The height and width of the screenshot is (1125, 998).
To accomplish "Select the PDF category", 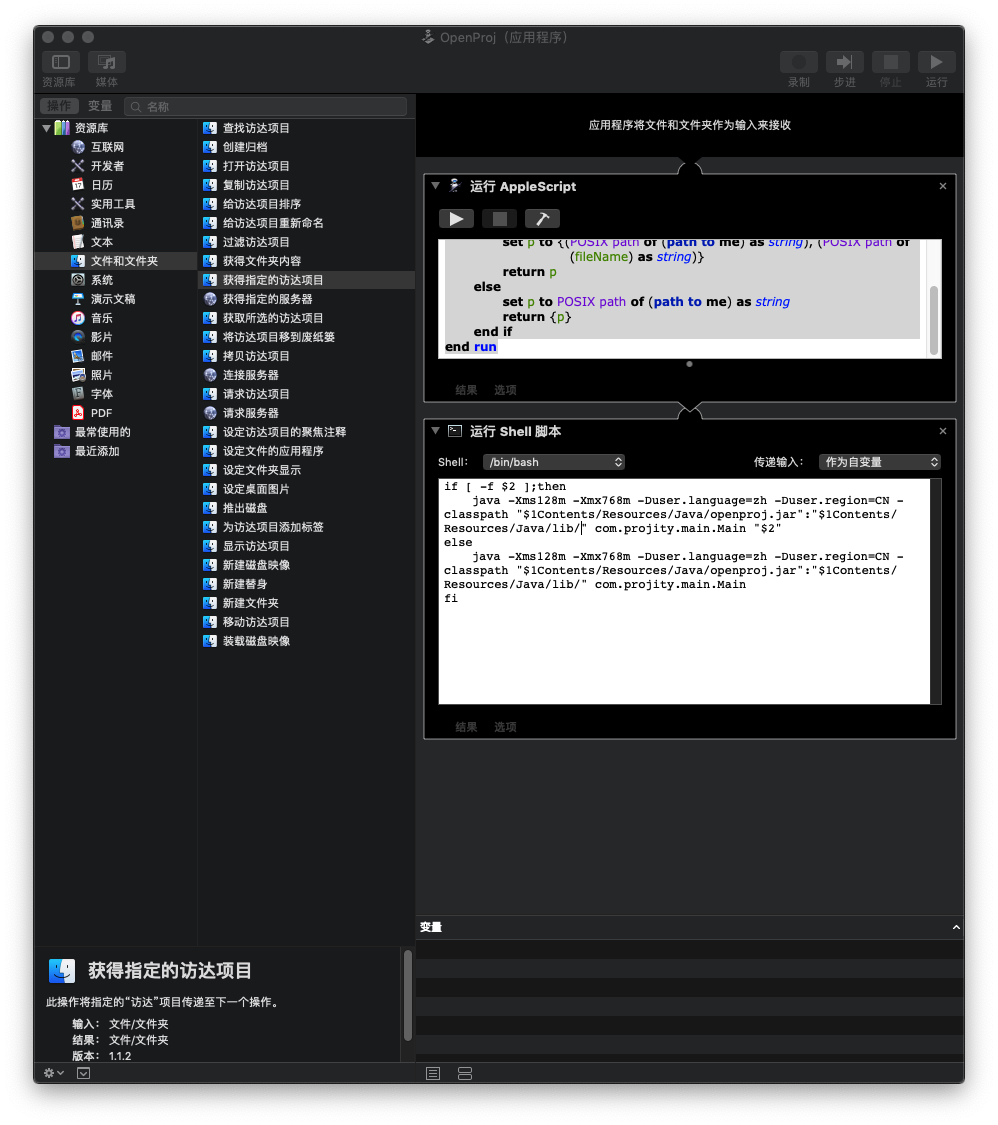I will pos(101,413).
